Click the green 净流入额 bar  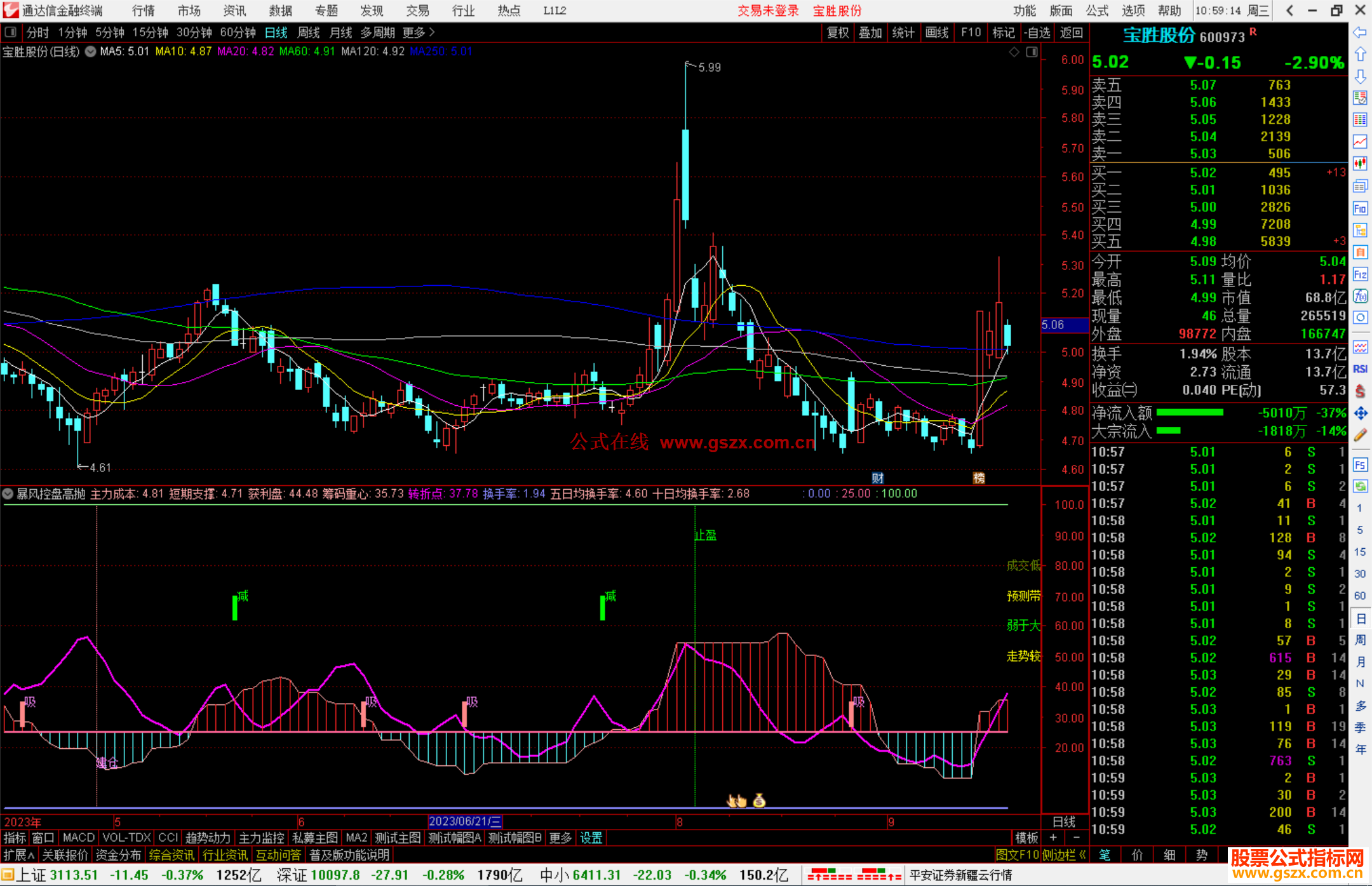(x=1190, y=413)
